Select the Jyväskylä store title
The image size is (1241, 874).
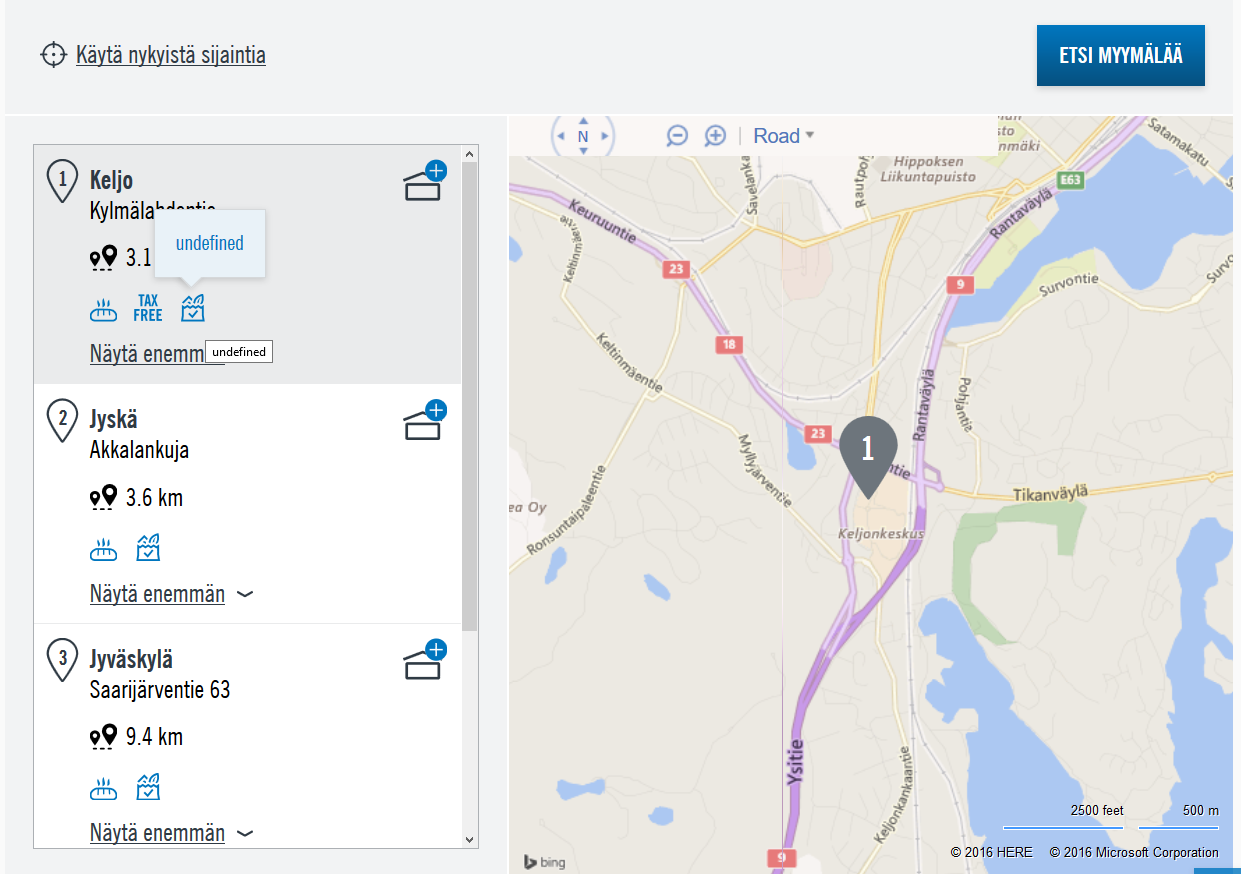[131, 660]
